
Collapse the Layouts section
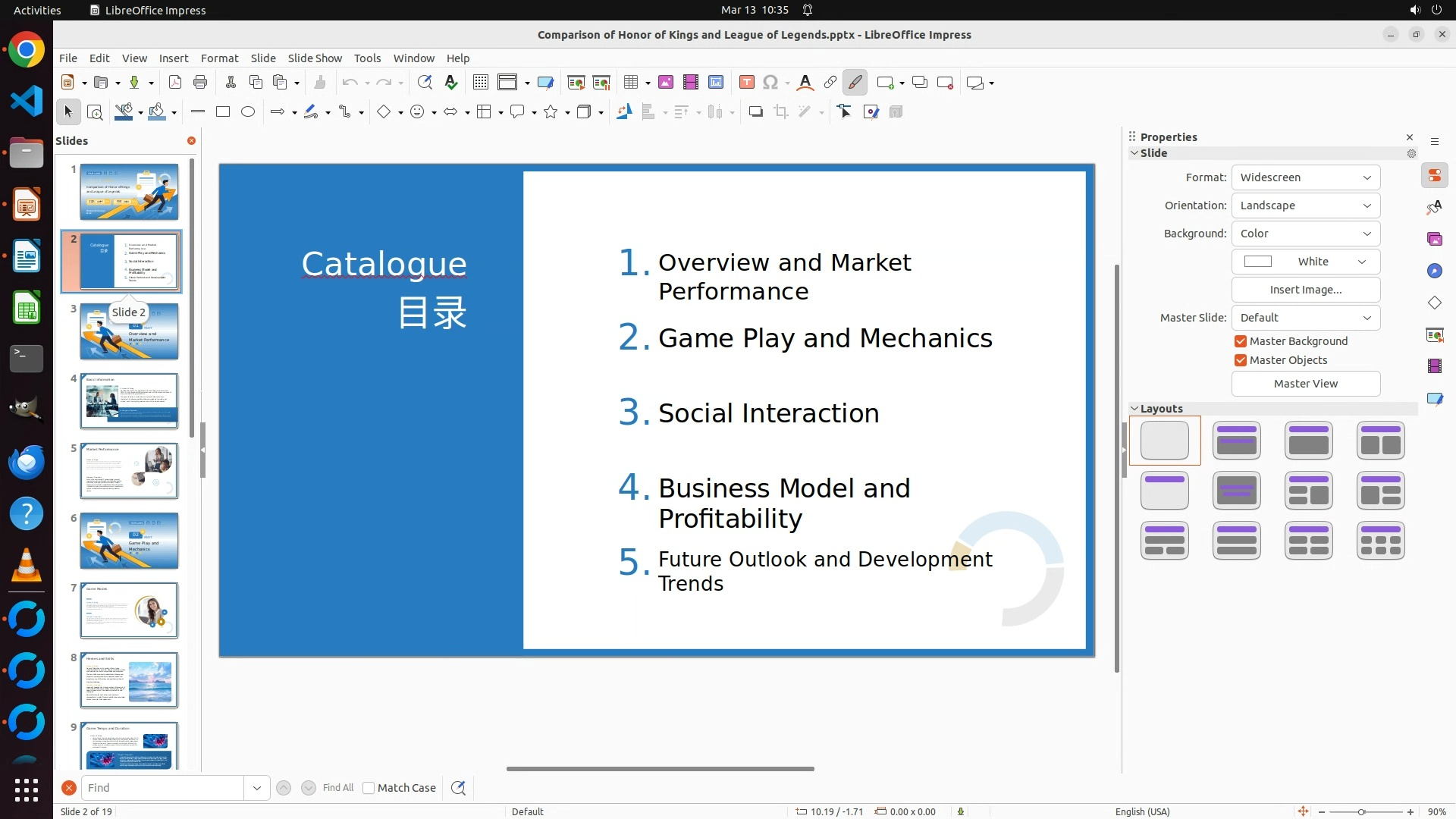[x=1134, y=409]
